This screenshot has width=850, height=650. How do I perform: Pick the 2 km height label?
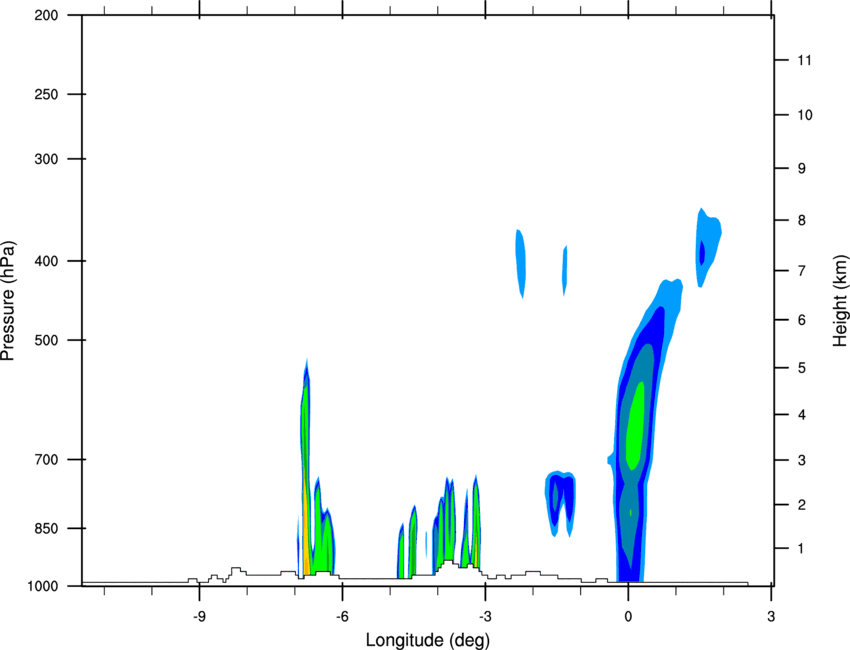point(802,505)
